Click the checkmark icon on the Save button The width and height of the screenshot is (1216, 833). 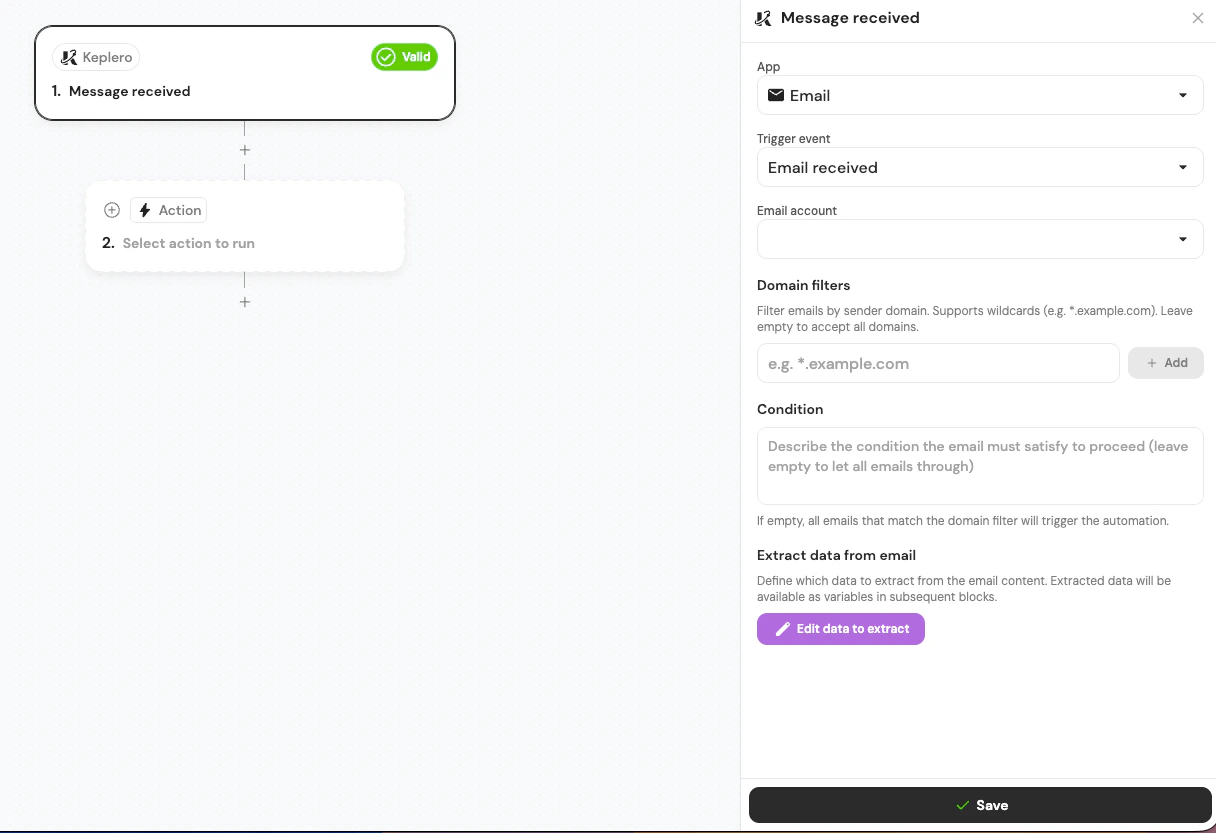click(x=962, y=805)
